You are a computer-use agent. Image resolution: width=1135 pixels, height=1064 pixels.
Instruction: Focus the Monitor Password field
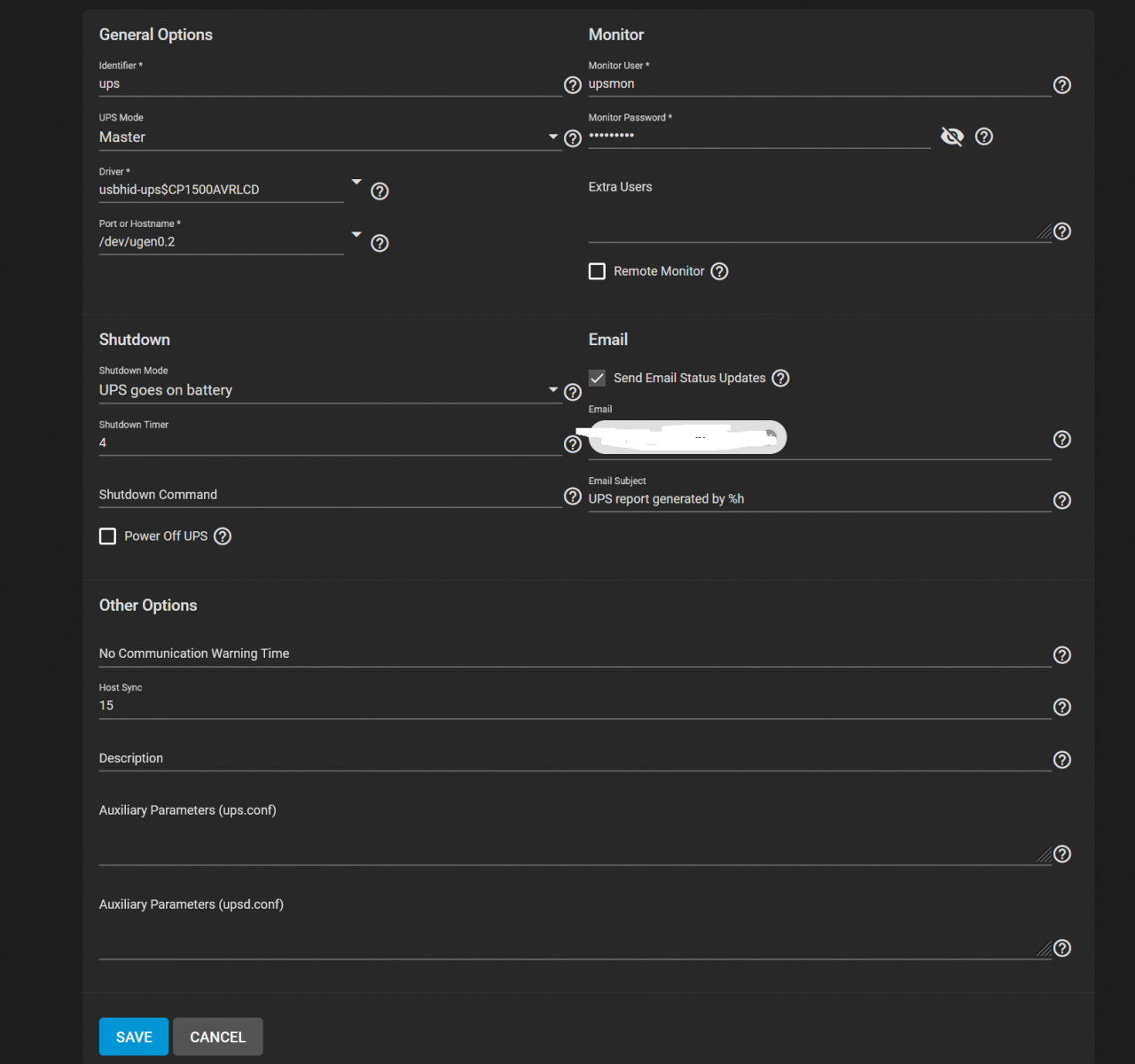pyautogui.click(x=759, y=136)
